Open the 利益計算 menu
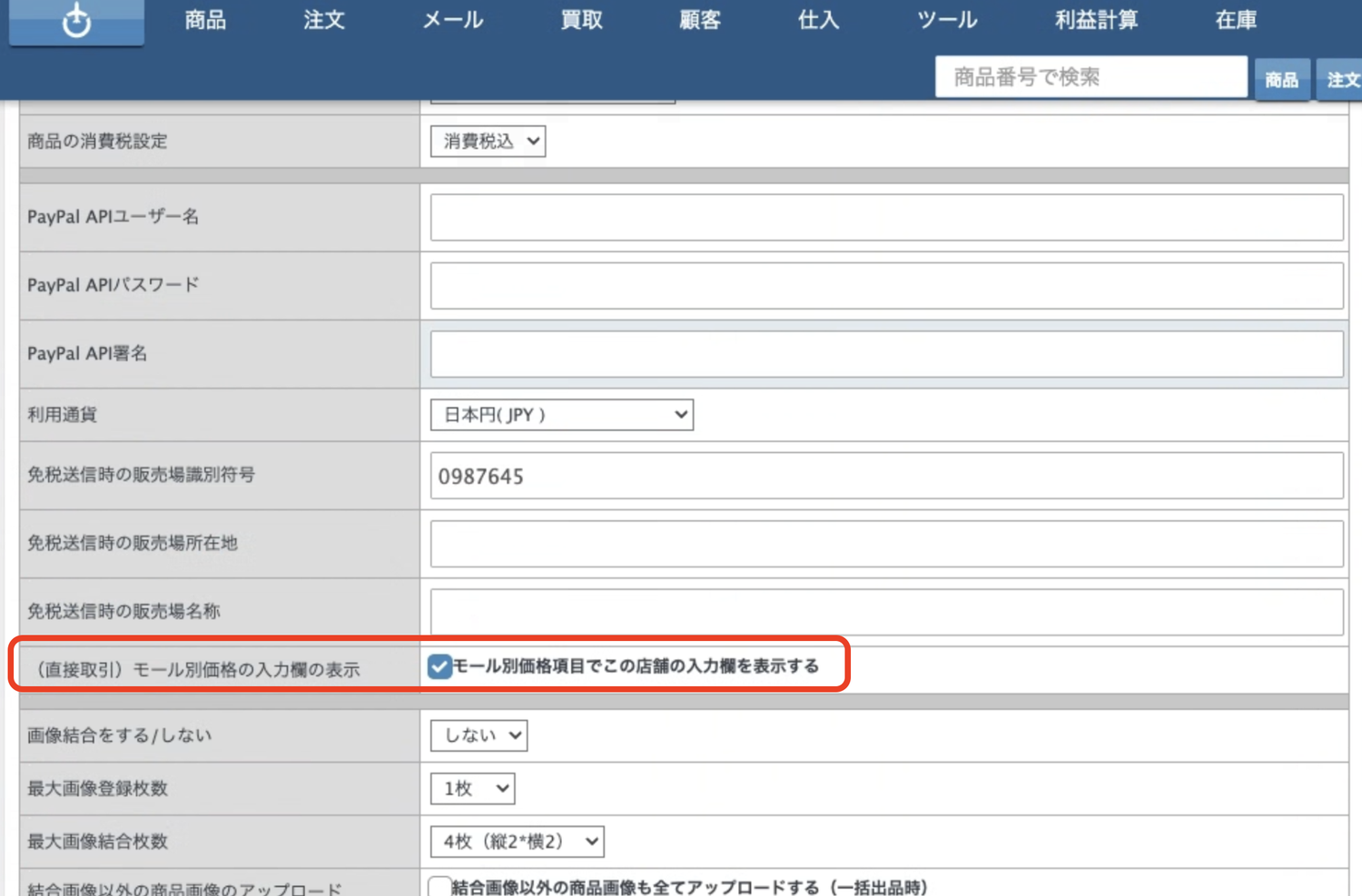Image resolution: width=1362 pixels, height=896 pixels. point(1096,20)
